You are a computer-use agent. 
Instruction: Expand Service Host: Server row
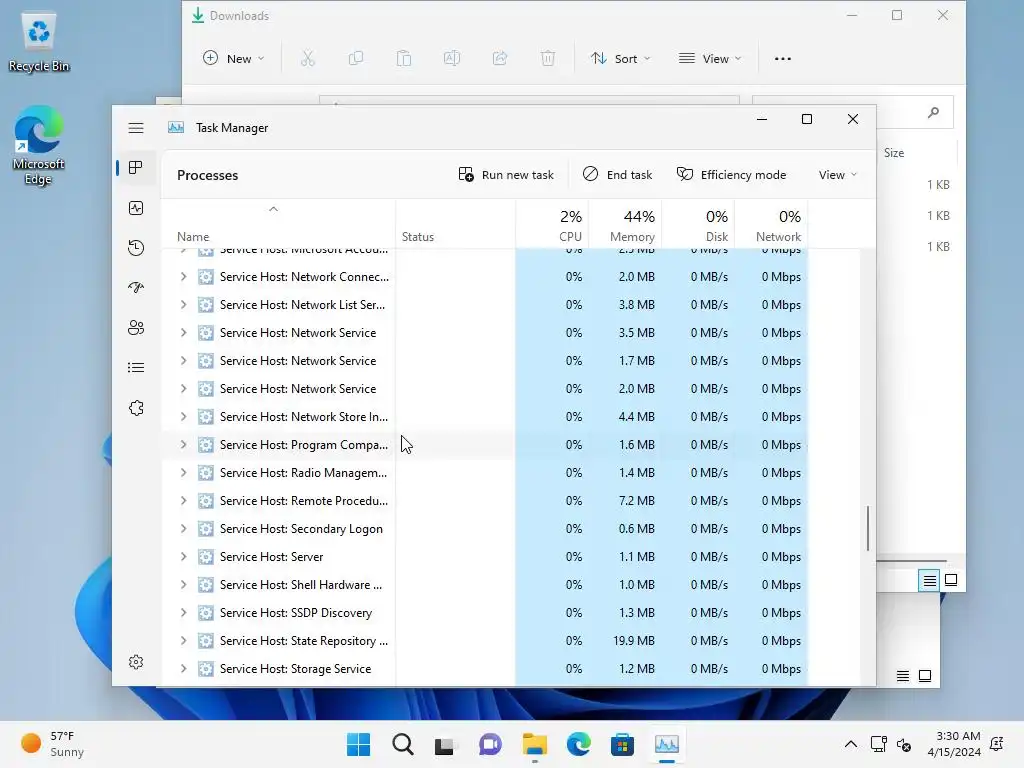coord(184,557)
